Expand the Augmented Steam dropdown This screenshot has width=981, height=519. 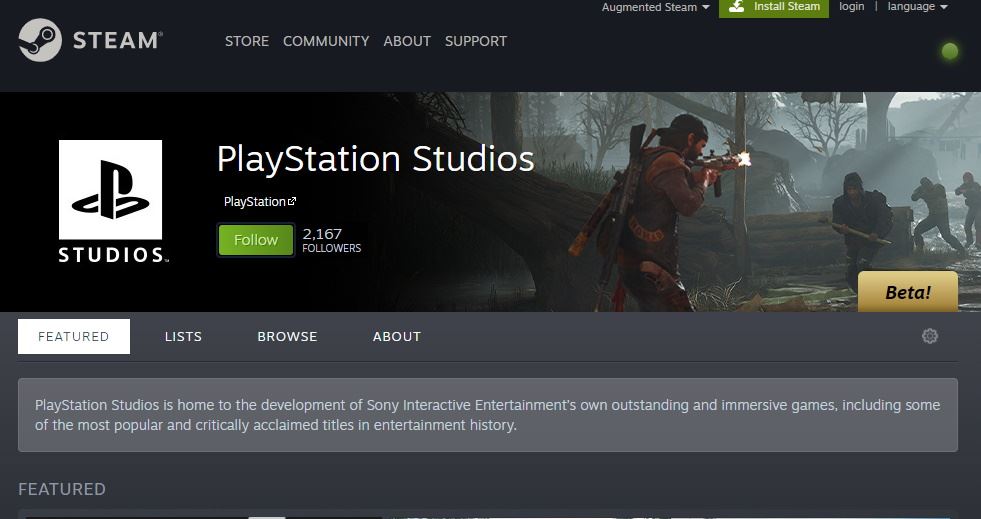pyautogui.click(x=655, y=7)
